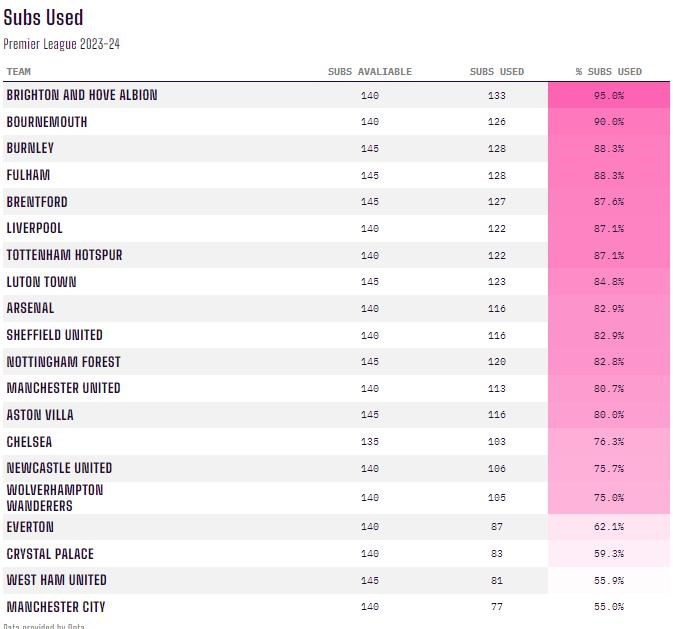The height and width of the screenshot is (629, 673).
Task: Click Manchester United team name
Action: pos(63,388)
